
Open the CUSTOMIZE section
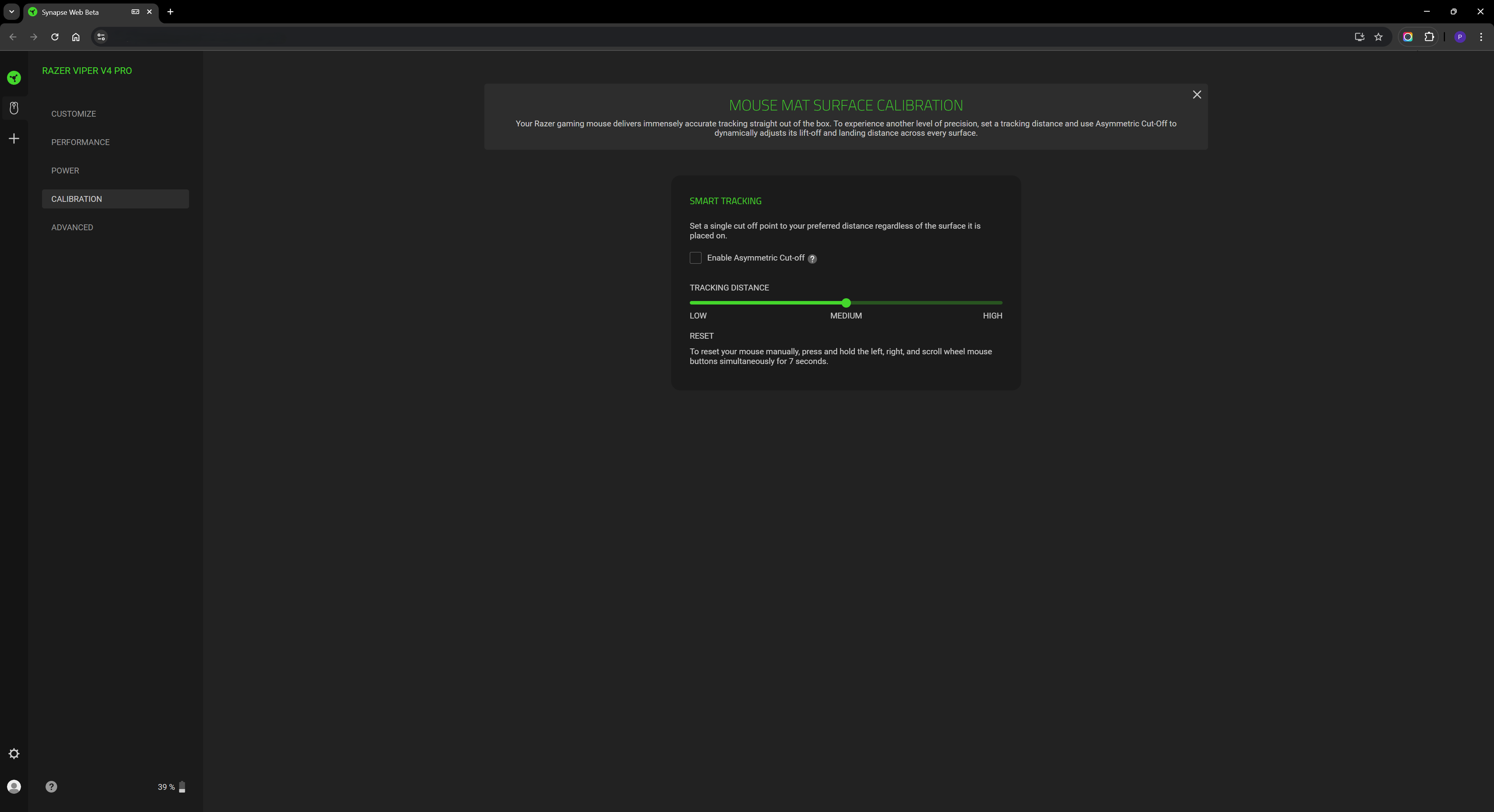tap(74, 114)
